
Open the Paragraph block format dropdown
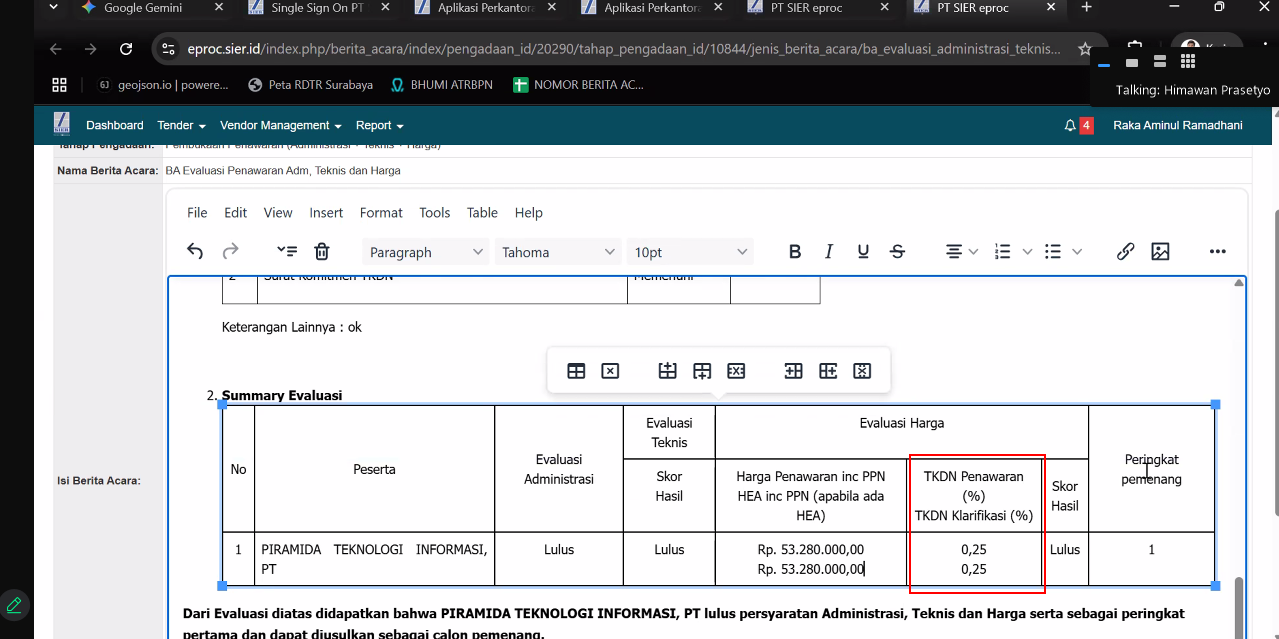tap(425, 252)
